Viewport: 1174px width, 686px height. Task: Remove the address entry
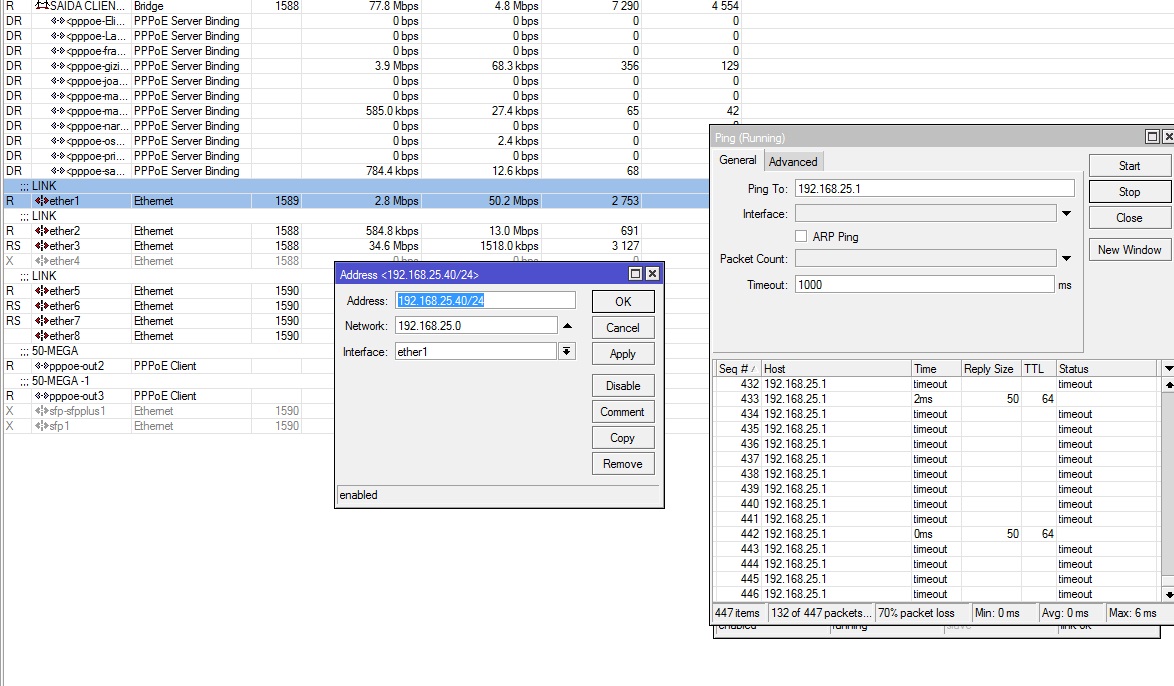pyautogui.click(x=623, y=464)
